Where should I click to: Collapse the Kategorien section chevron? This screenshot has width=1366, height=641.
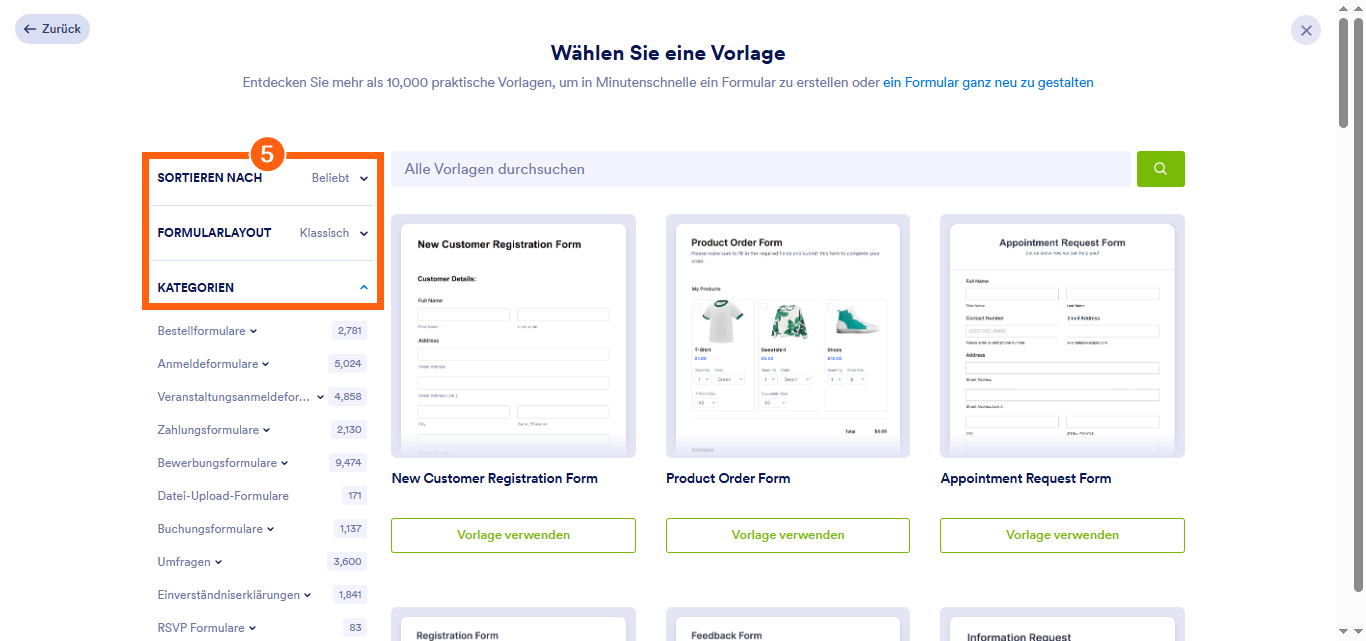(364, 288)
